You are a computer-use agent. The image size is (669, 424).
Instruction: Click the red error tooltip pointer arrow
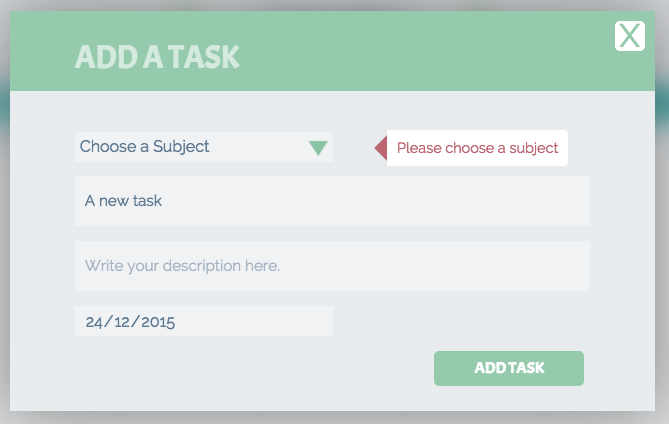pos(381,148)
